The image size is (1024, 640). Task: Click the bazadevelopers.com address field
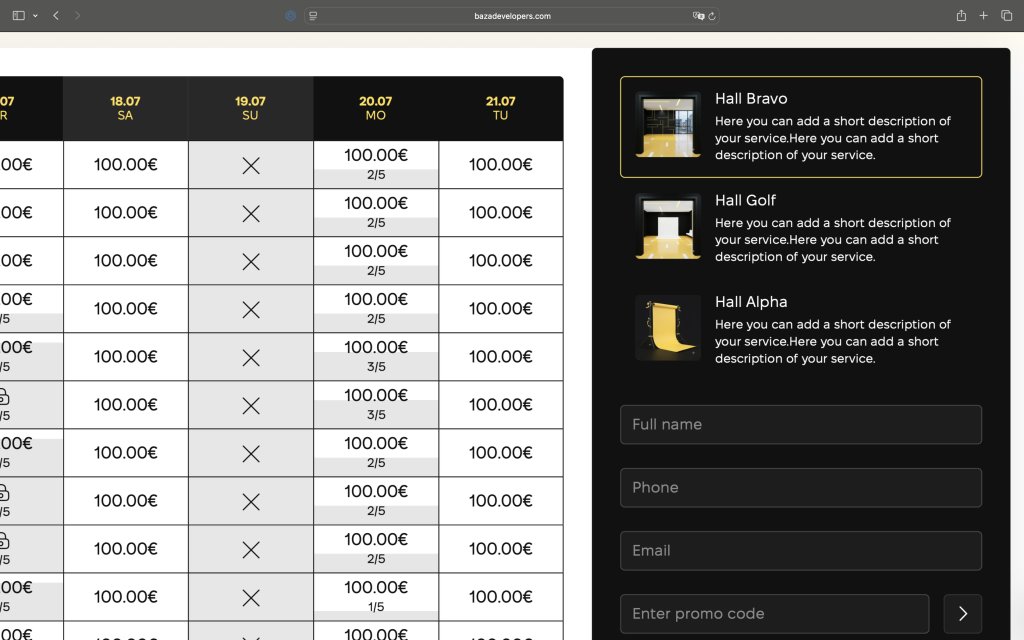[x=512, y=16]
